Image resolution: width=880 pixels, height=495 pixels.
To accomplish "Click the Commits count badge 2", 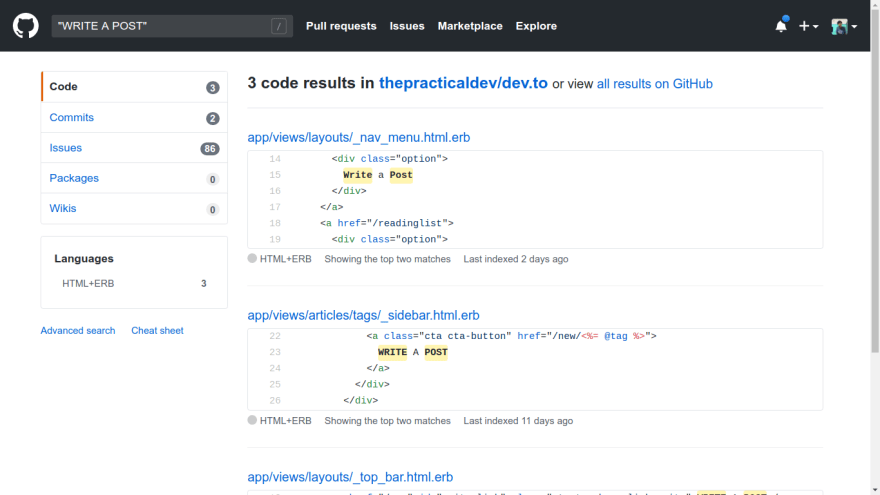I will (212, 118).
